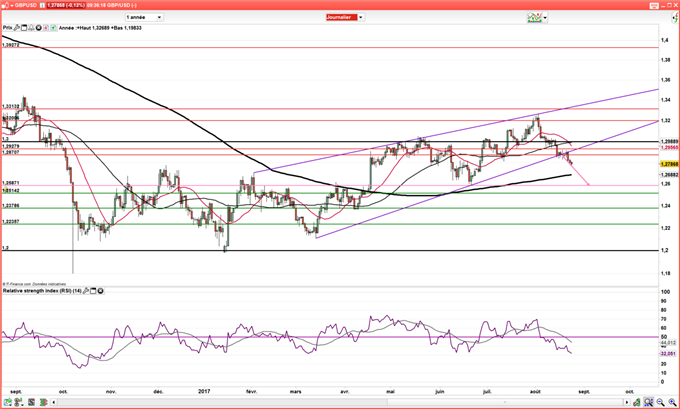680x409 pixels.
Task: Click the 1,29889 price axis label
Action: coord(669,141)
